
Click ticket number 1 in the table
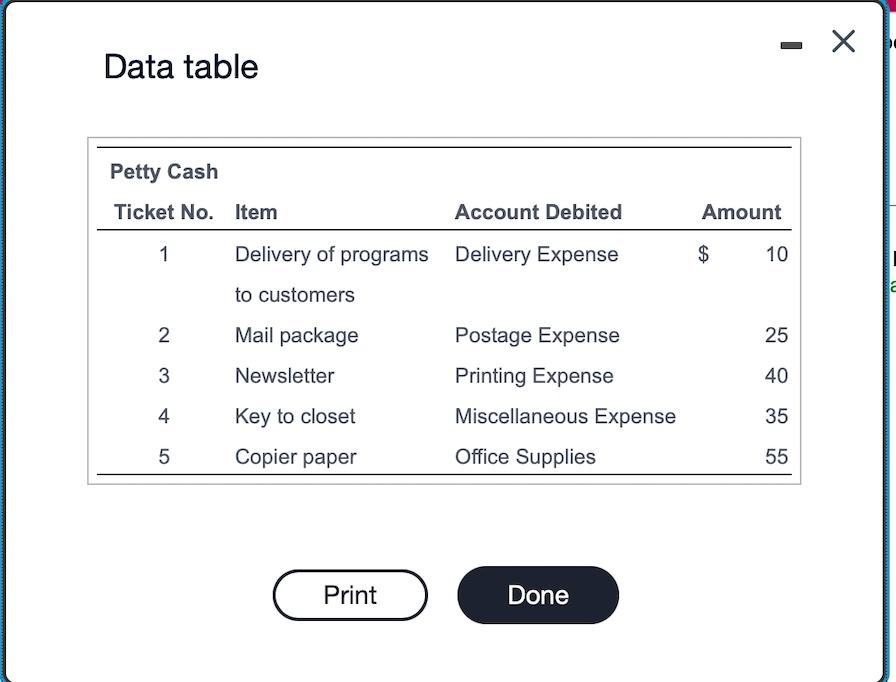click(163, 254)
